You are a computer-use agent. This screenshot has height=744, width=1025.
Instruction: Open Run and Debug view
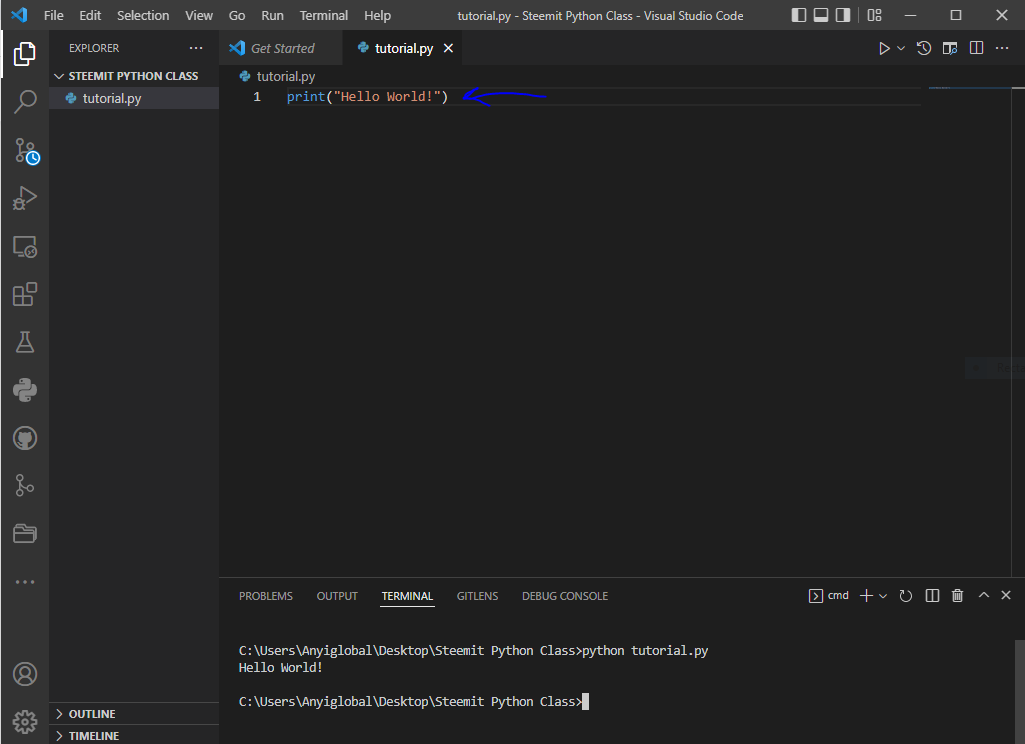pos(25,199)
